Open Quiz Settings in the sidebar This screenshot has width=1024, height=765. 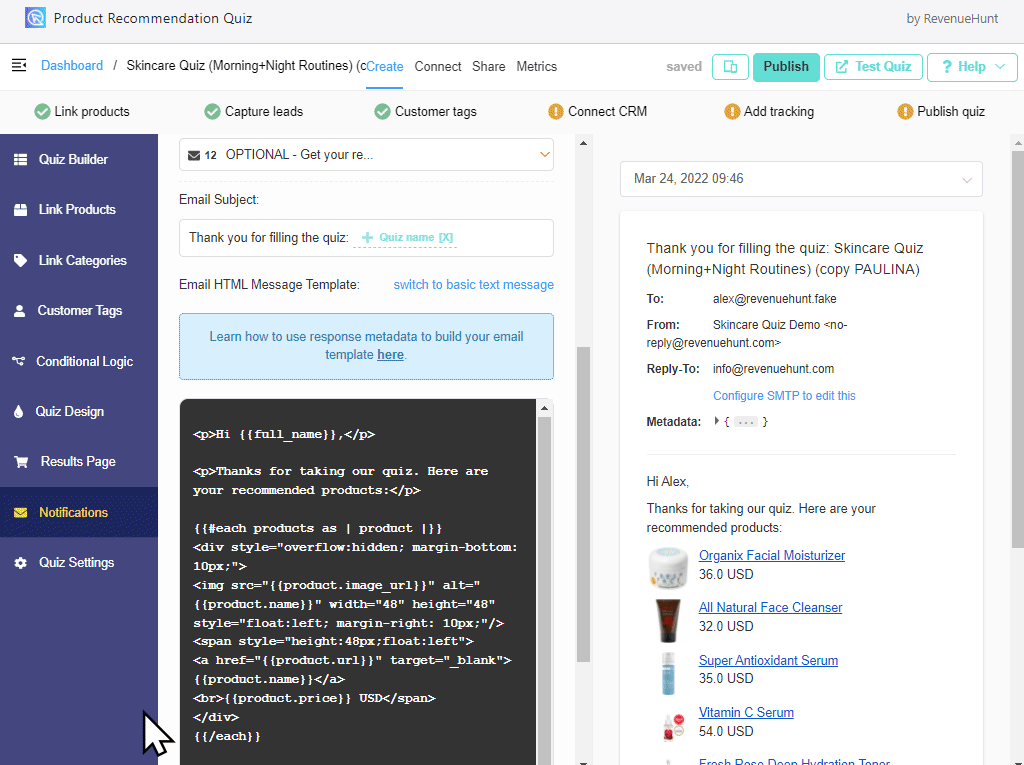79,563
